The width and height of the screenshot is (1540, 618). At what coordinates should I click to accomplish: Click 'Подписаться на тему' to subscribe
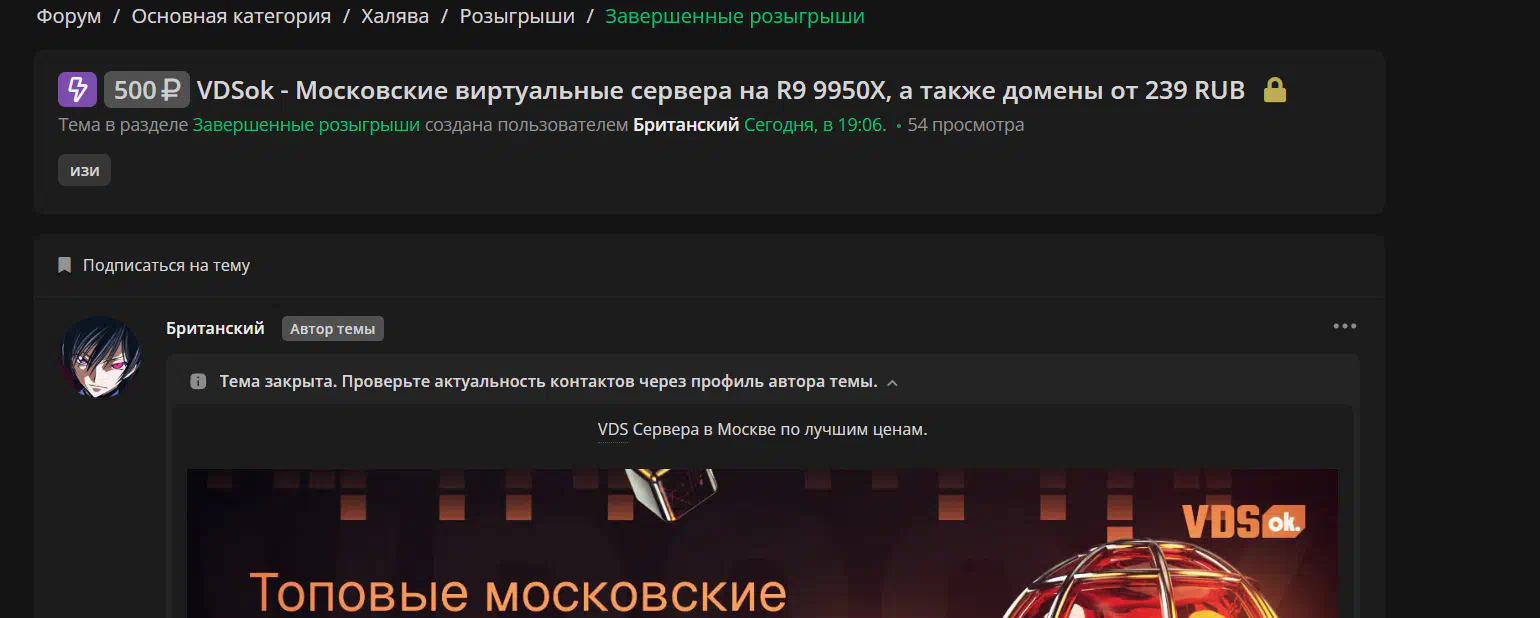point(166,265)
